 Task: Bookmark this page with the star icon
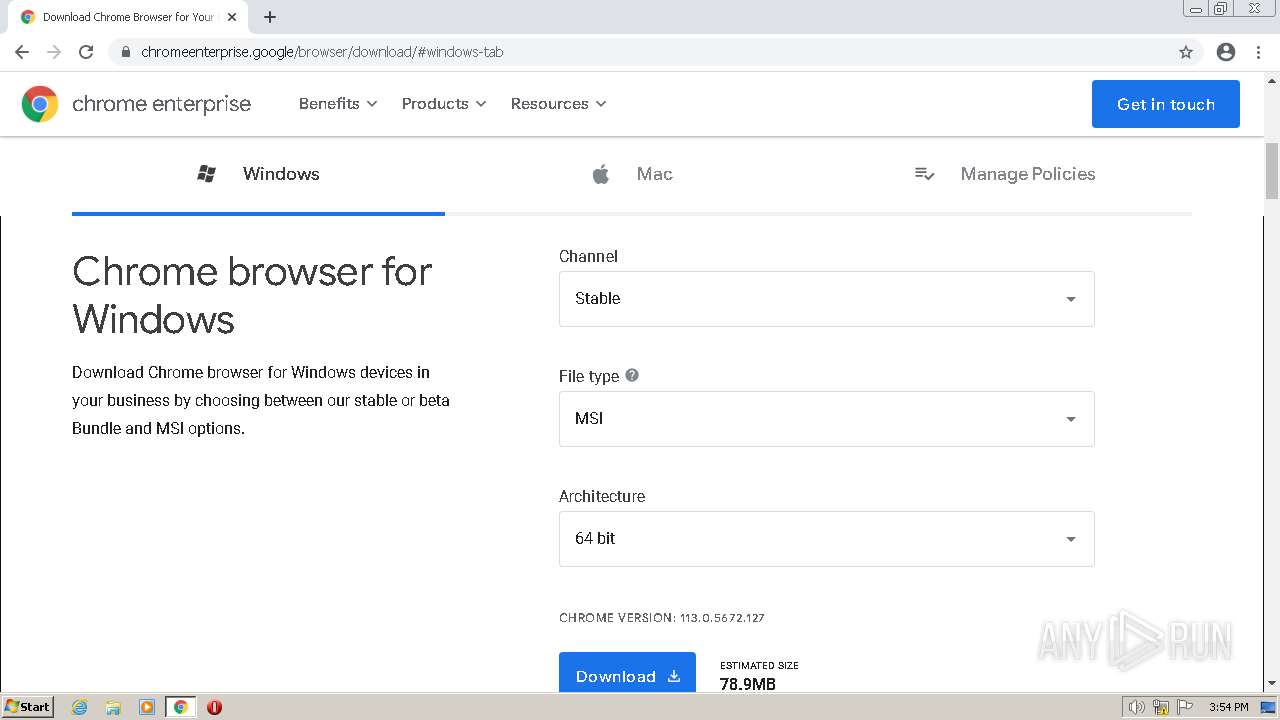pos(1186,52)
